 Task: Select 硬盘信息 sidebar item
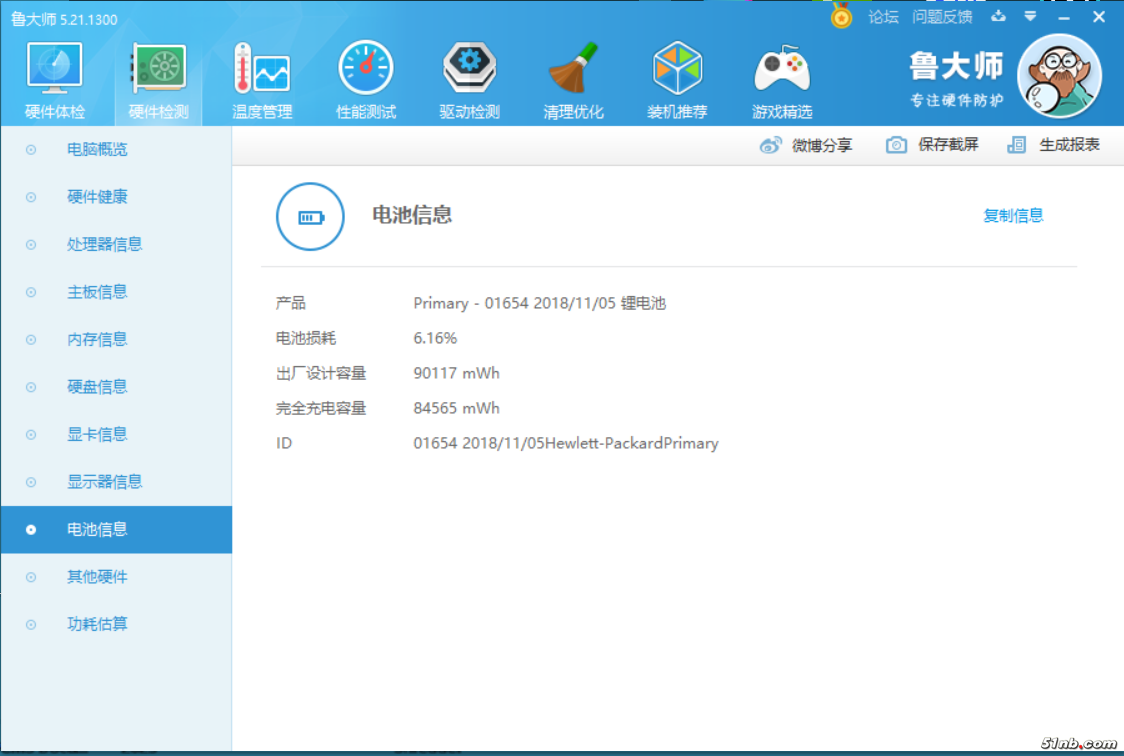97,387
